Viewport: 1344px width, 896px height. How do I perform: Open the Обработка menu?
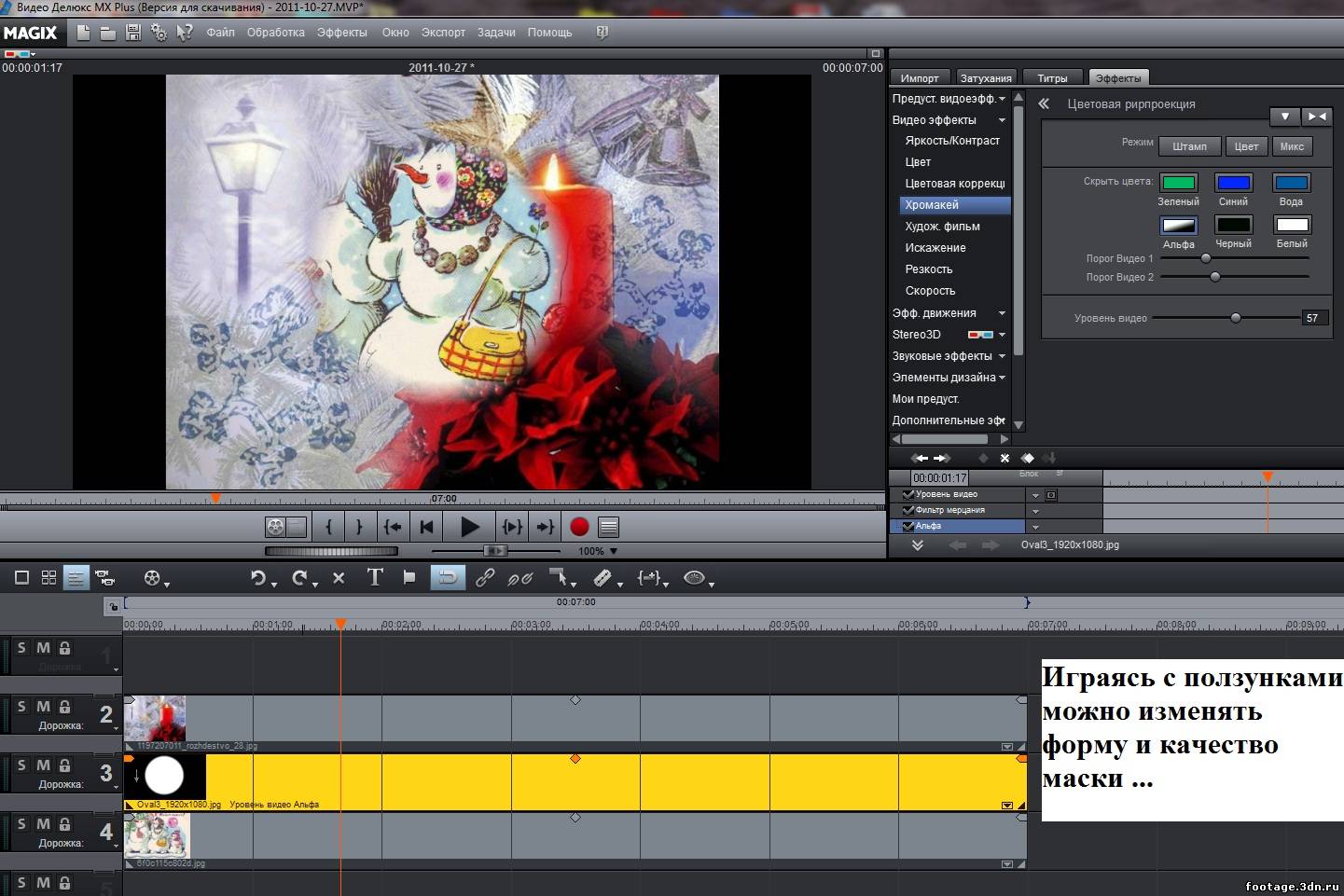(x=275, y=33)
